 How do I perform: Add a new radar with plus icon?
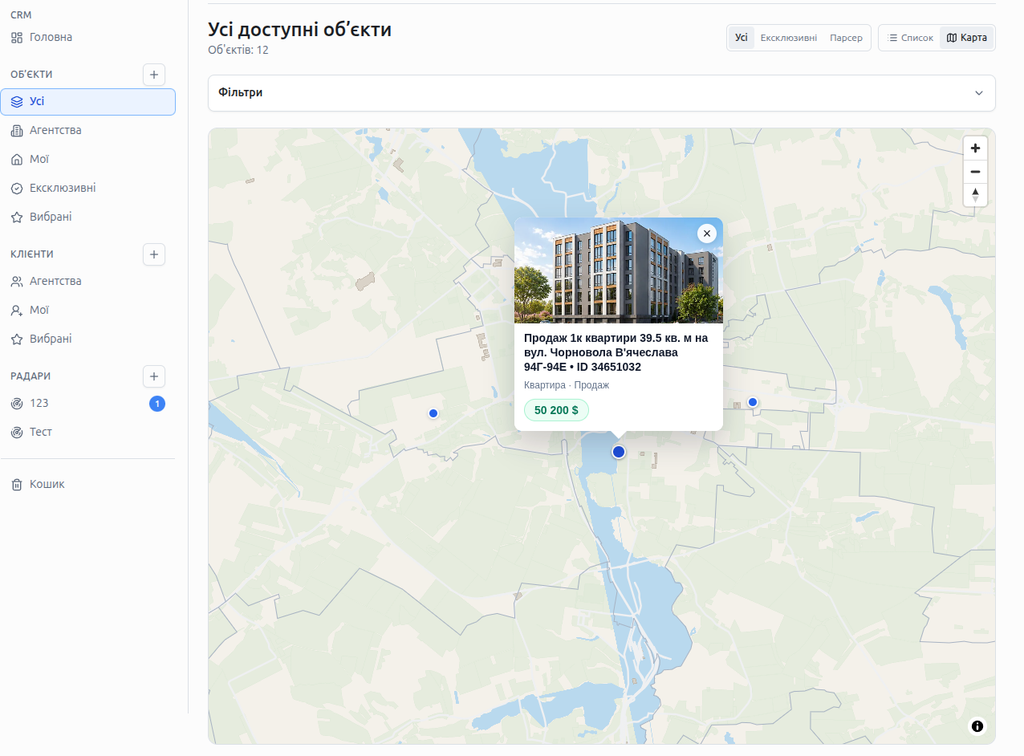pos(154,376)
